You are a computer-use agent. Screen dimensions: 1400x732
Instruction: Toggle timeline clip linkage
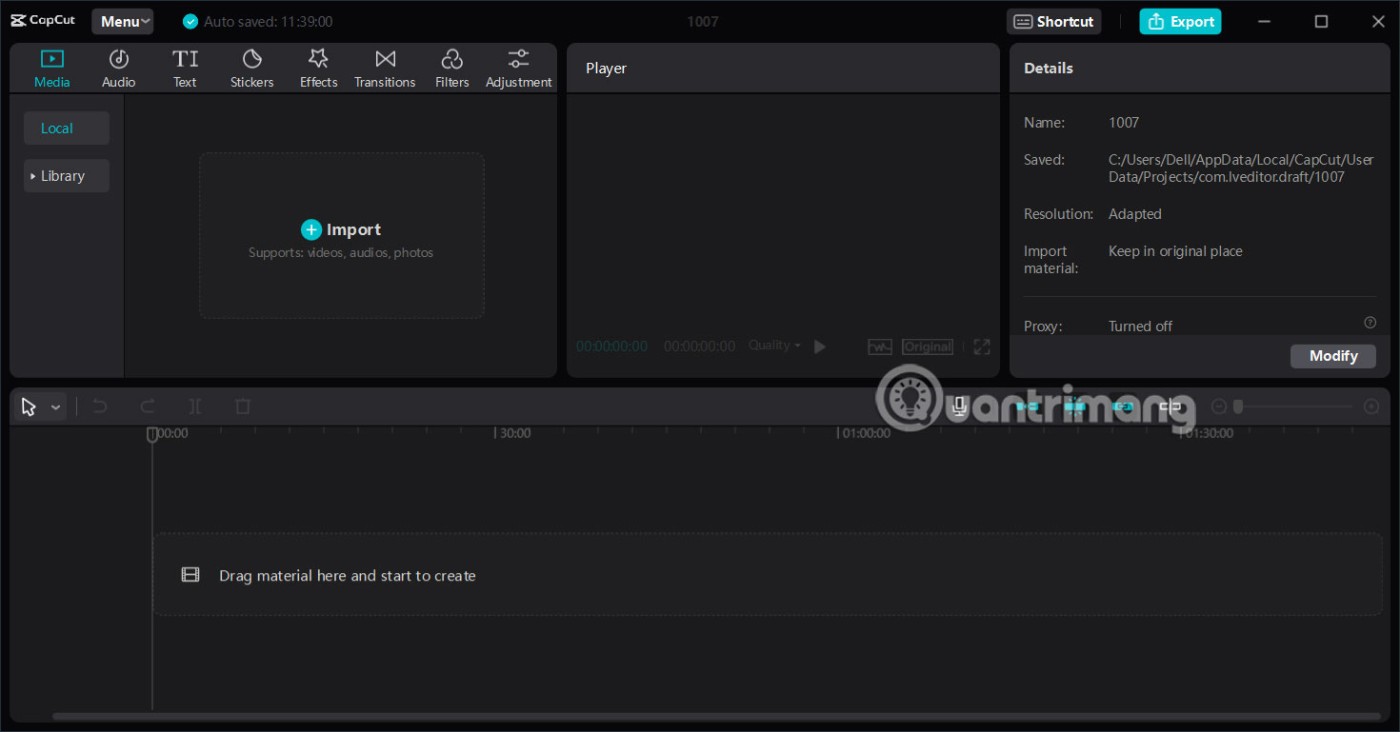1123,406
